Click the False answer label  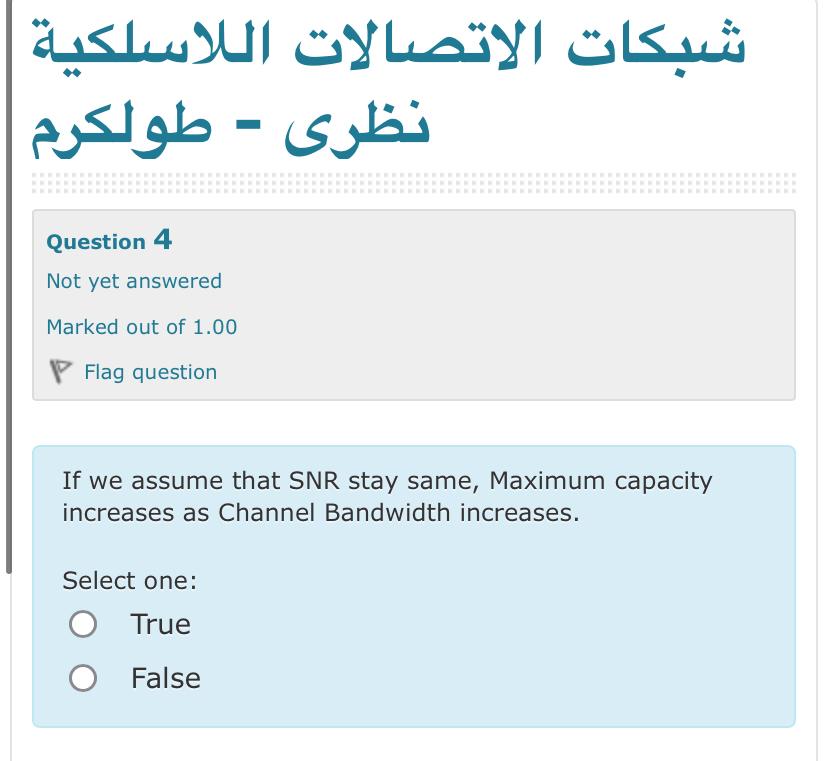tap(165, 678)
